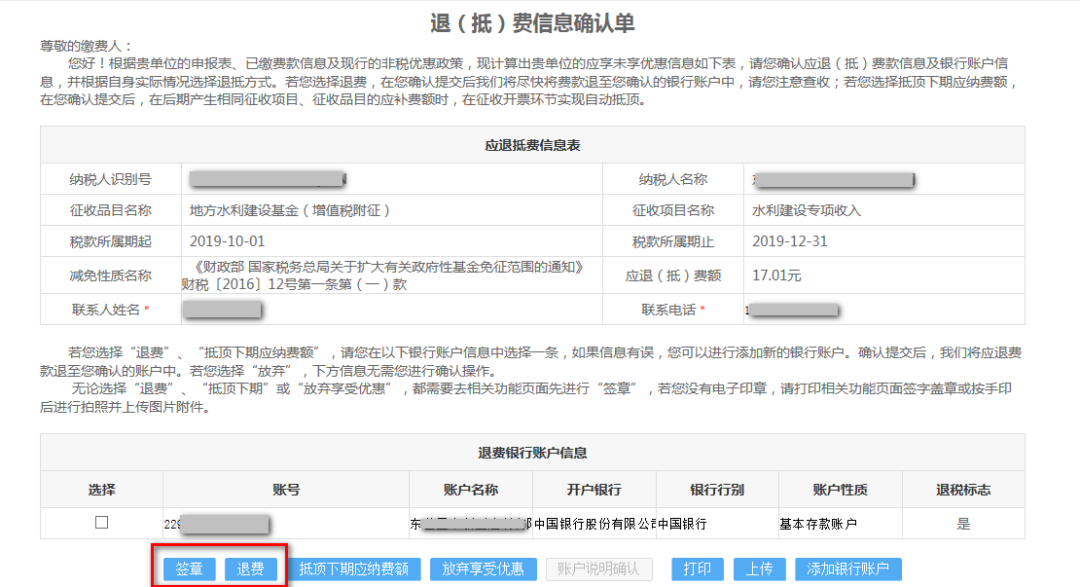Click the 退税标志 column header
Viewport: 1080px width, 587px height.
963,490
